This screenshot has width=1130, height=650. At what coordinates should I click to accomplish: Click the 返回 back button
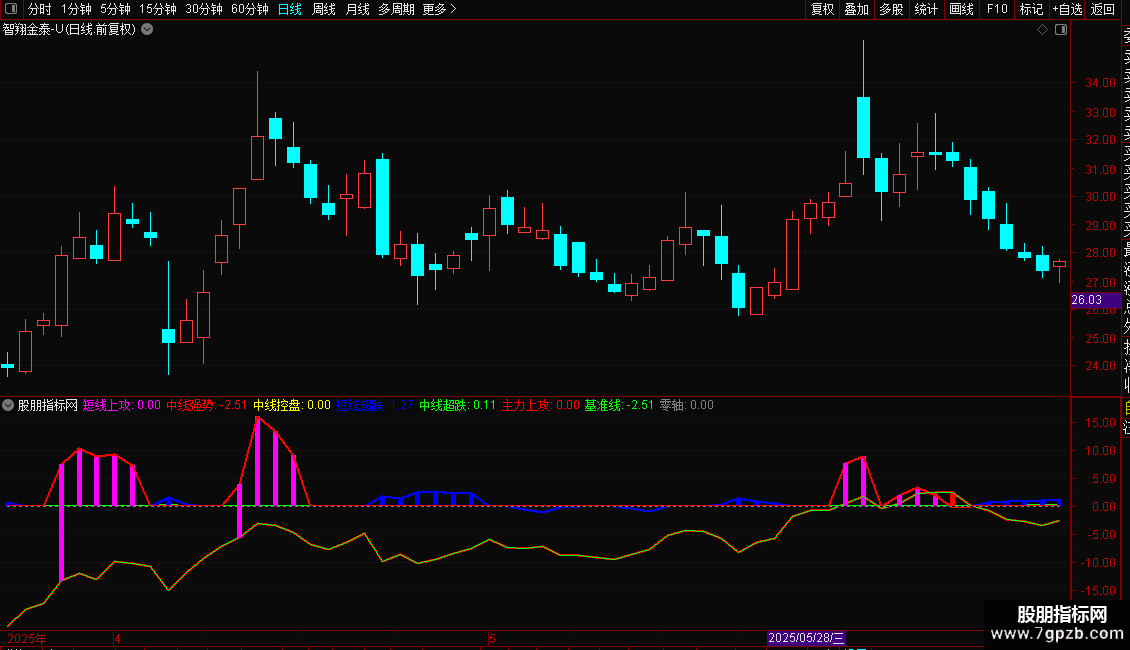coord(1103,9)
